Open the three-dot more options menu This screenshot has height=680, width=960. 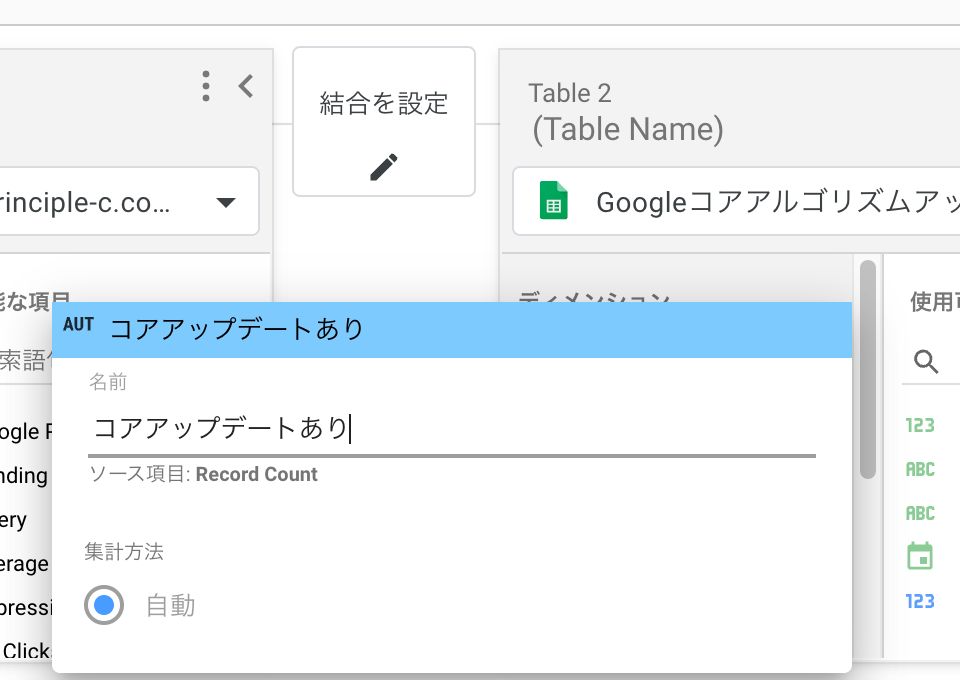click(206, 86)
